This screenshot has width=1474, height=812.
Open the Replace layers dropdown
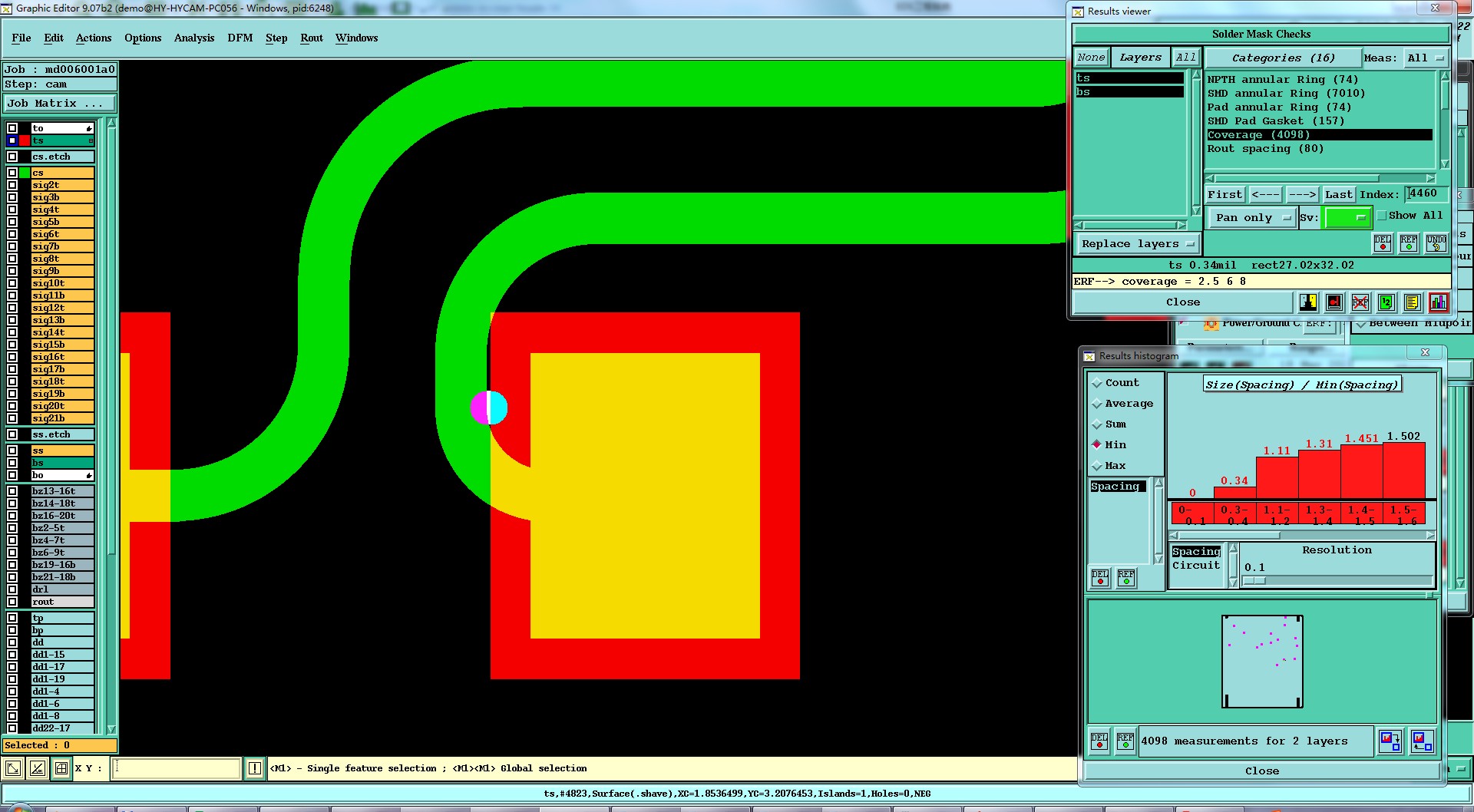1137,244
